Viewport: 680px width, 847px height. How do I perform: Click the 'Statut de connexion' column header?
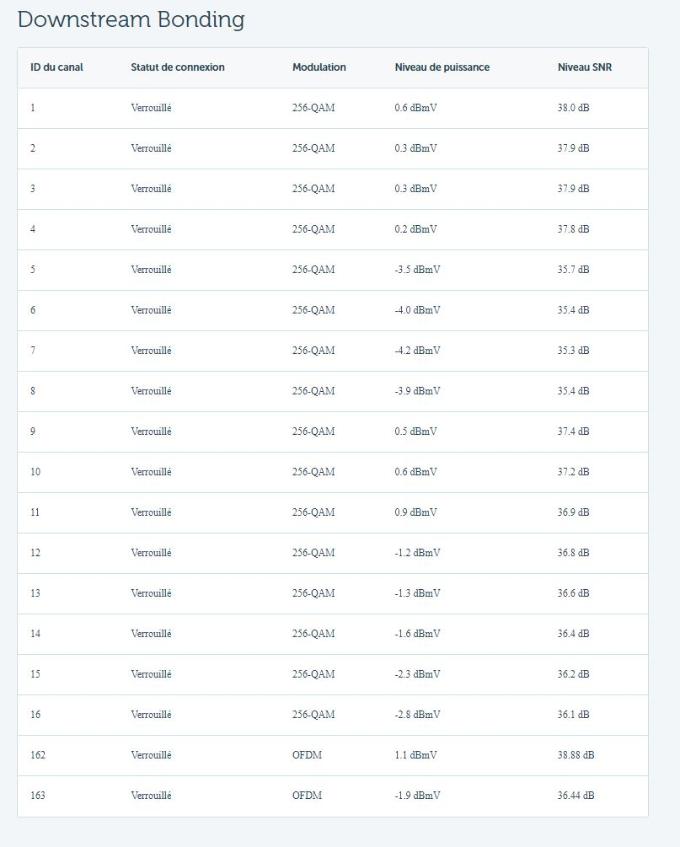coord(177,68)
